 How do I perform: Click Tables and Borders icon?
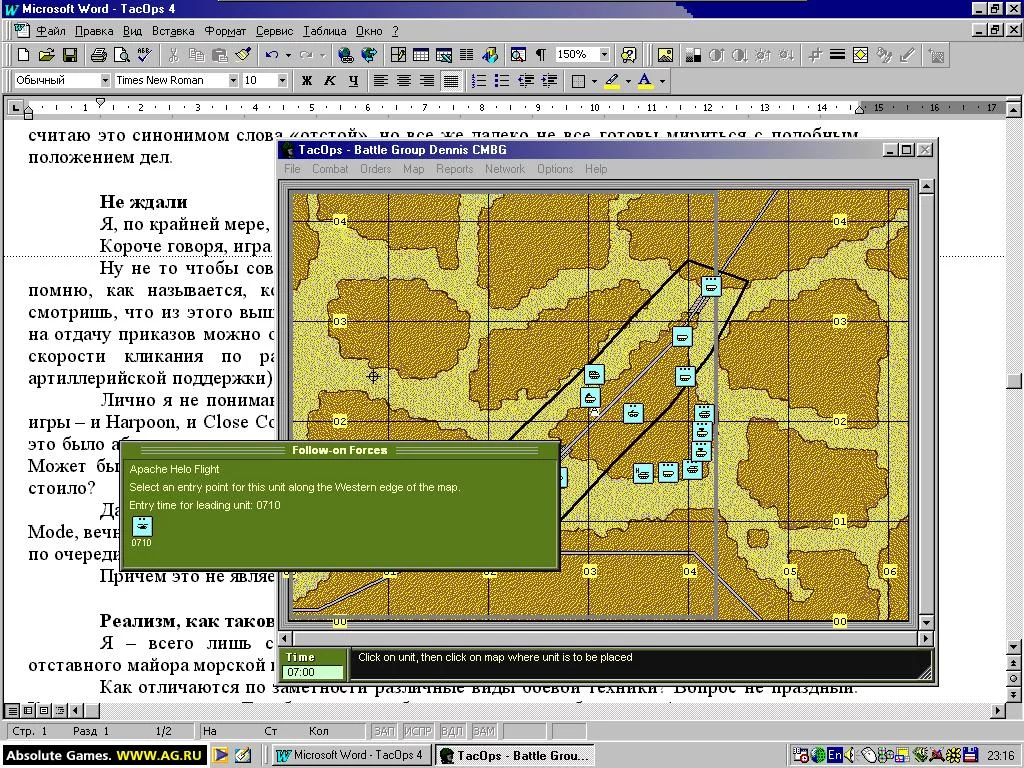pos(398,55)
